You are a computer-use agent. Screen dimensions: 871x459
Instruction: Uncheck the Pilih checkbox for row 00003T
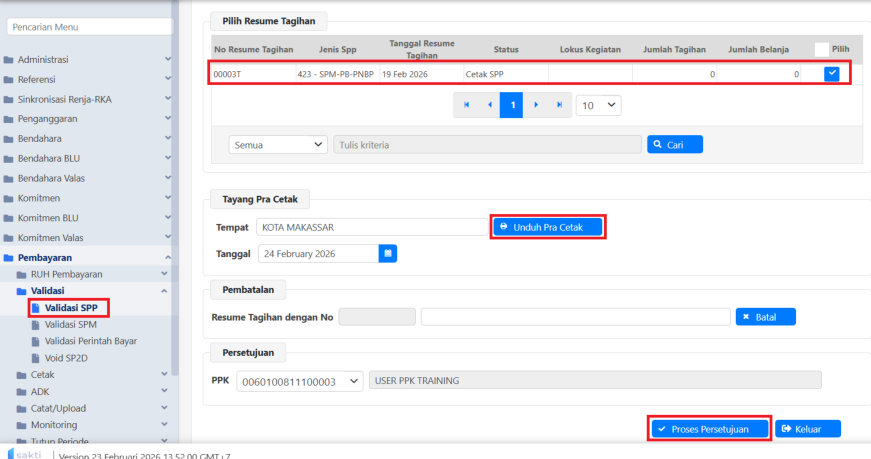point(831,73)
